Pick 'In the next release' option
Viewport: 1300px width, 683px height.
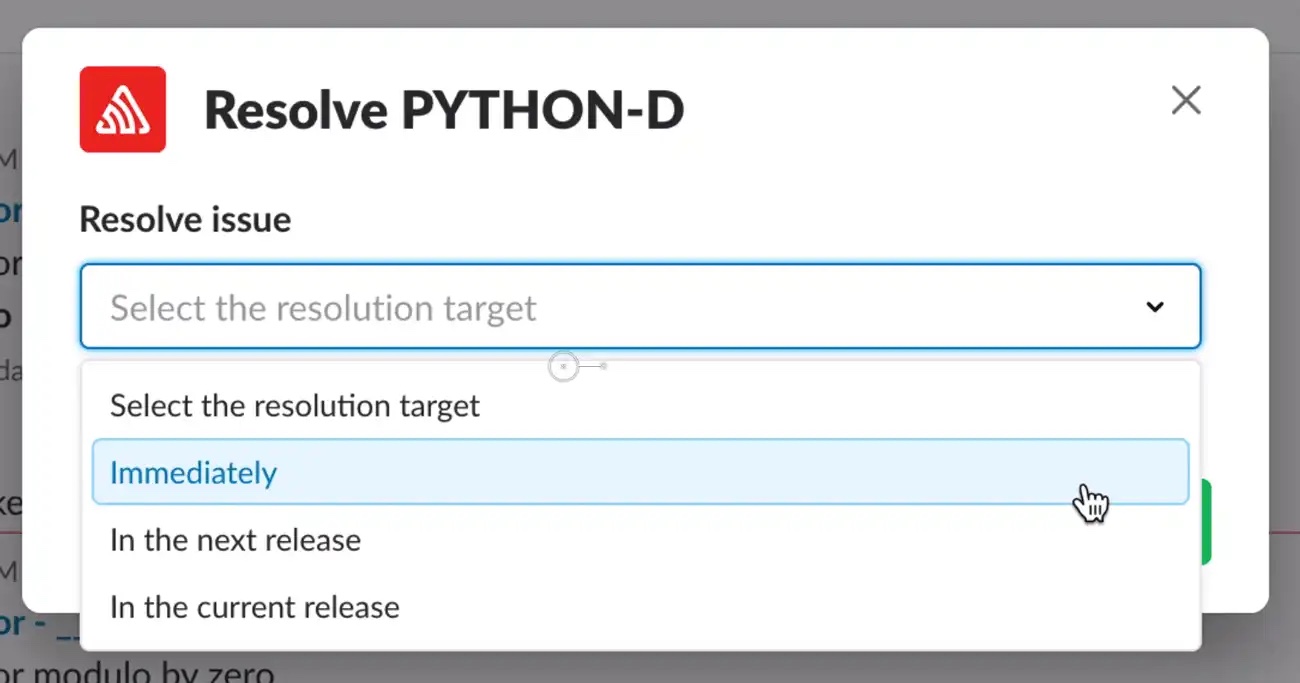(x=235, y=540)
